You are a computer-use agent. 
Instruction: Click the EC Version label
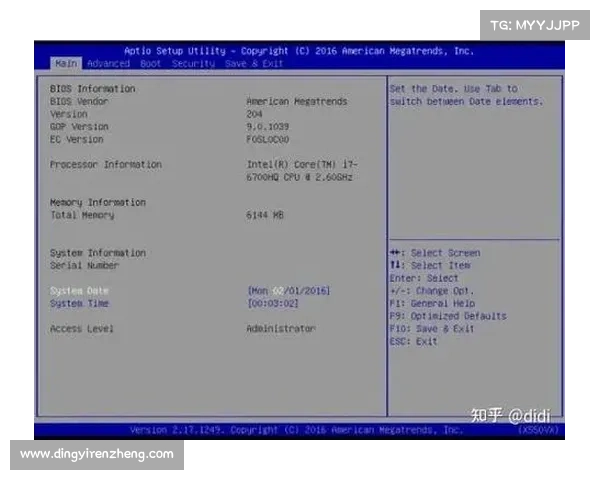tap(77, 139)
